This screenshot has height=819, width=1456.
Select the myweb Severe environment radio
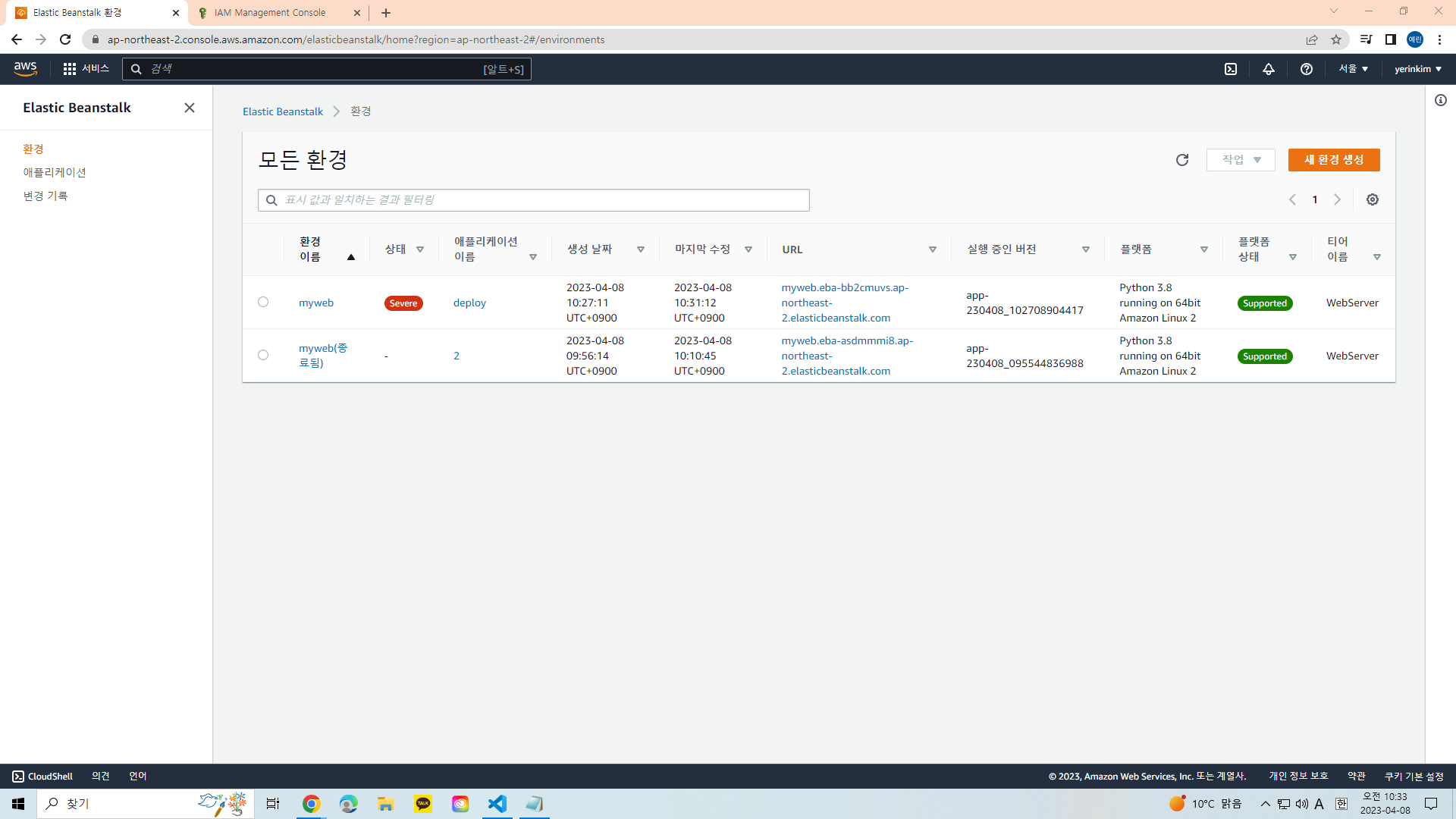pyautogui.click(x=263, y=302)
